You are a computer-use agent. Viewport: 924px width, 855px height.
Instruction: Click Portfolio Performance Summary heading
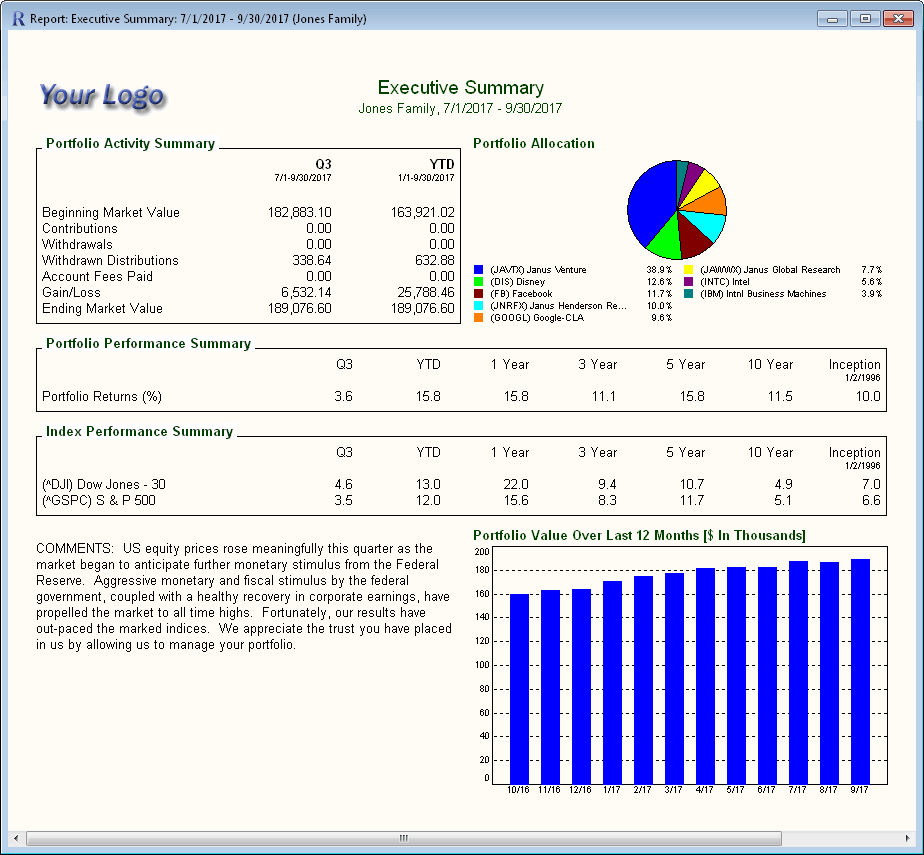click(x=148, y=344)
